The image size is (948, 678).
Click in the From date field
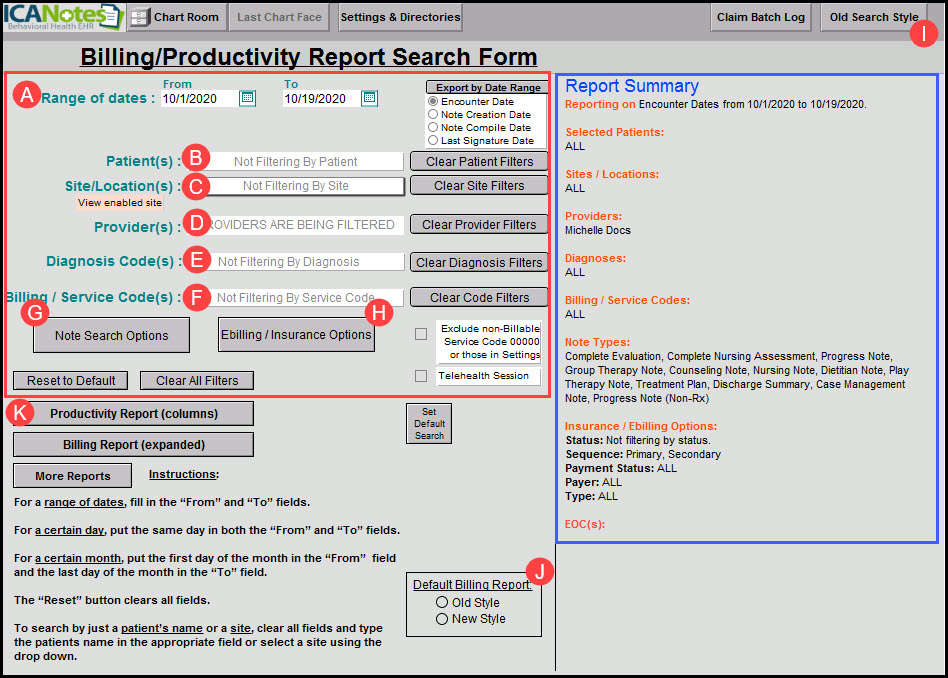(198, 98)
